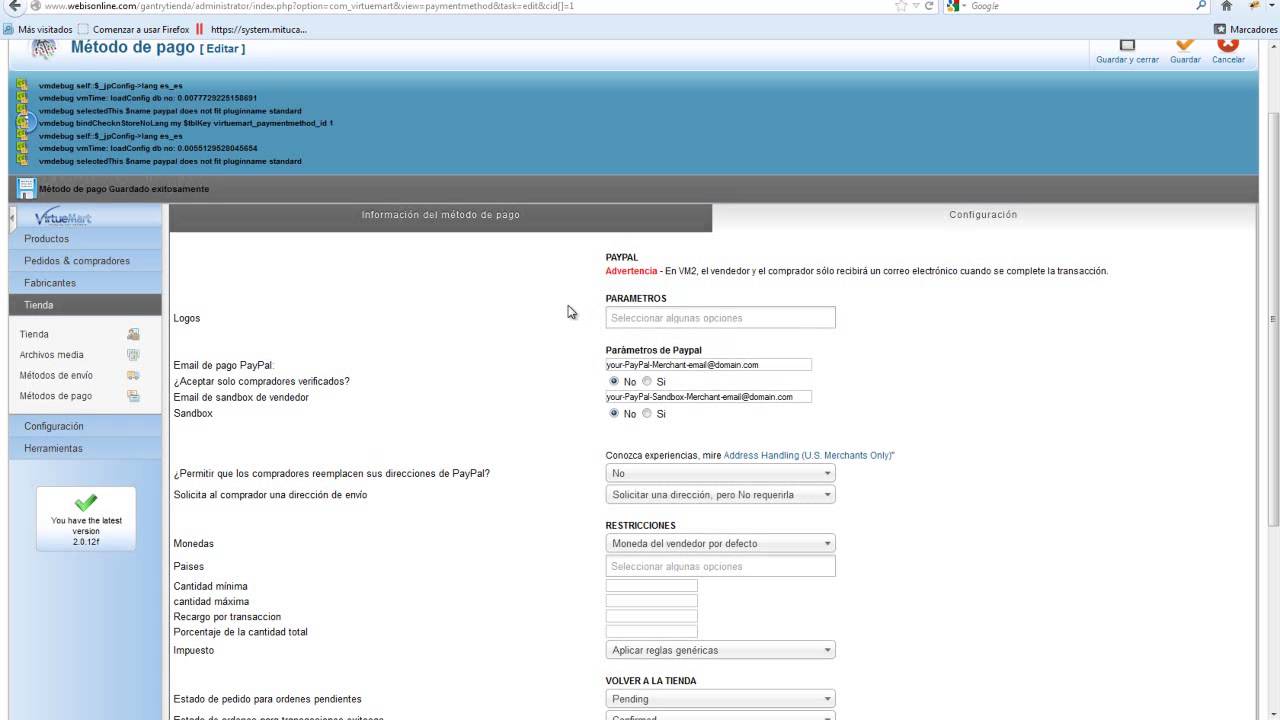Click the Porcentaje de la cantidad total field

click(651, 632)
